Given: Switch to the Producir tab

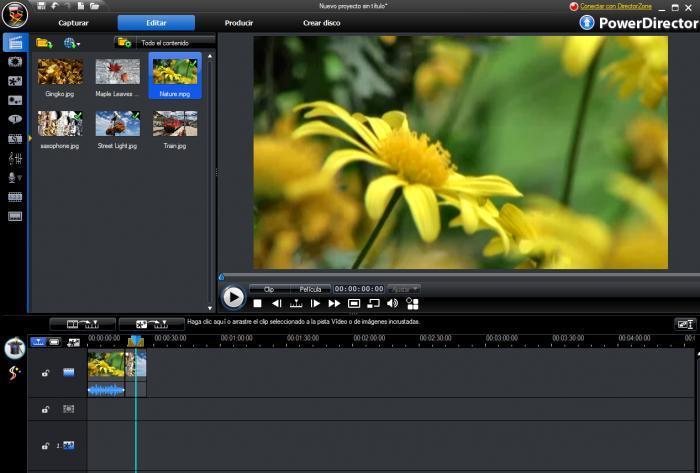Looking at the screenshot, I should (x=238, y=22).
